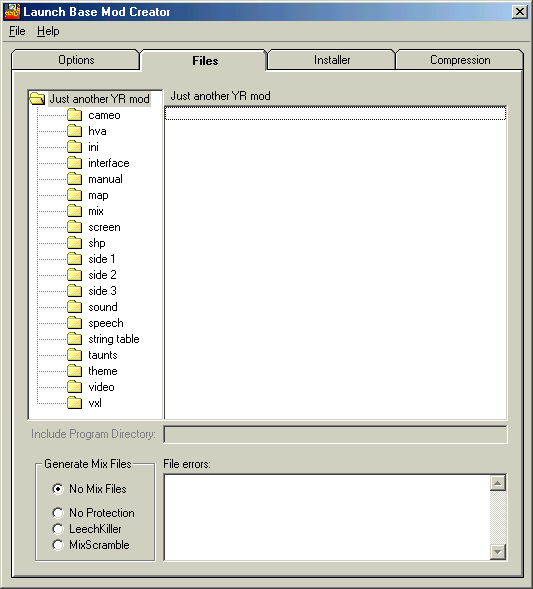Click the manual folder icon
This screenshot has width=533, height=589.
click(75, 179)
